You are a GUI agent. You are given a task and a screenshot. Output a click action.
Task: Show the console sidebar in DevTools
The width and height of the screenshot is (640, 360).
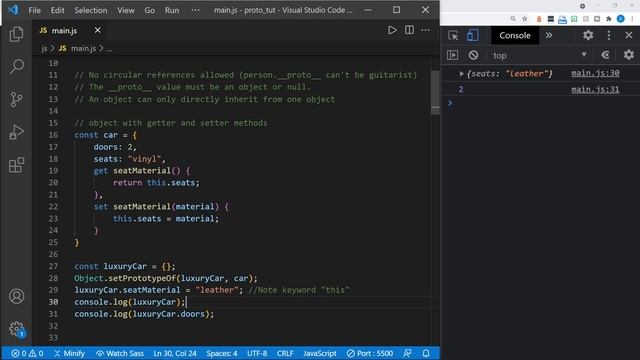(453, 55)
